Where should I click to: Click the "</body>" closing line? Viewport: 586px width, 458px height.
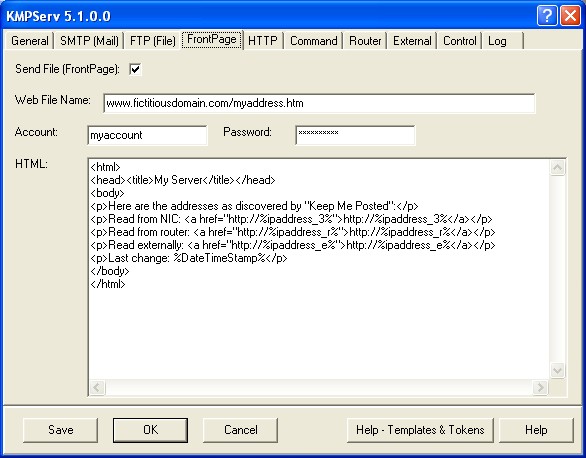click(110, 271)
